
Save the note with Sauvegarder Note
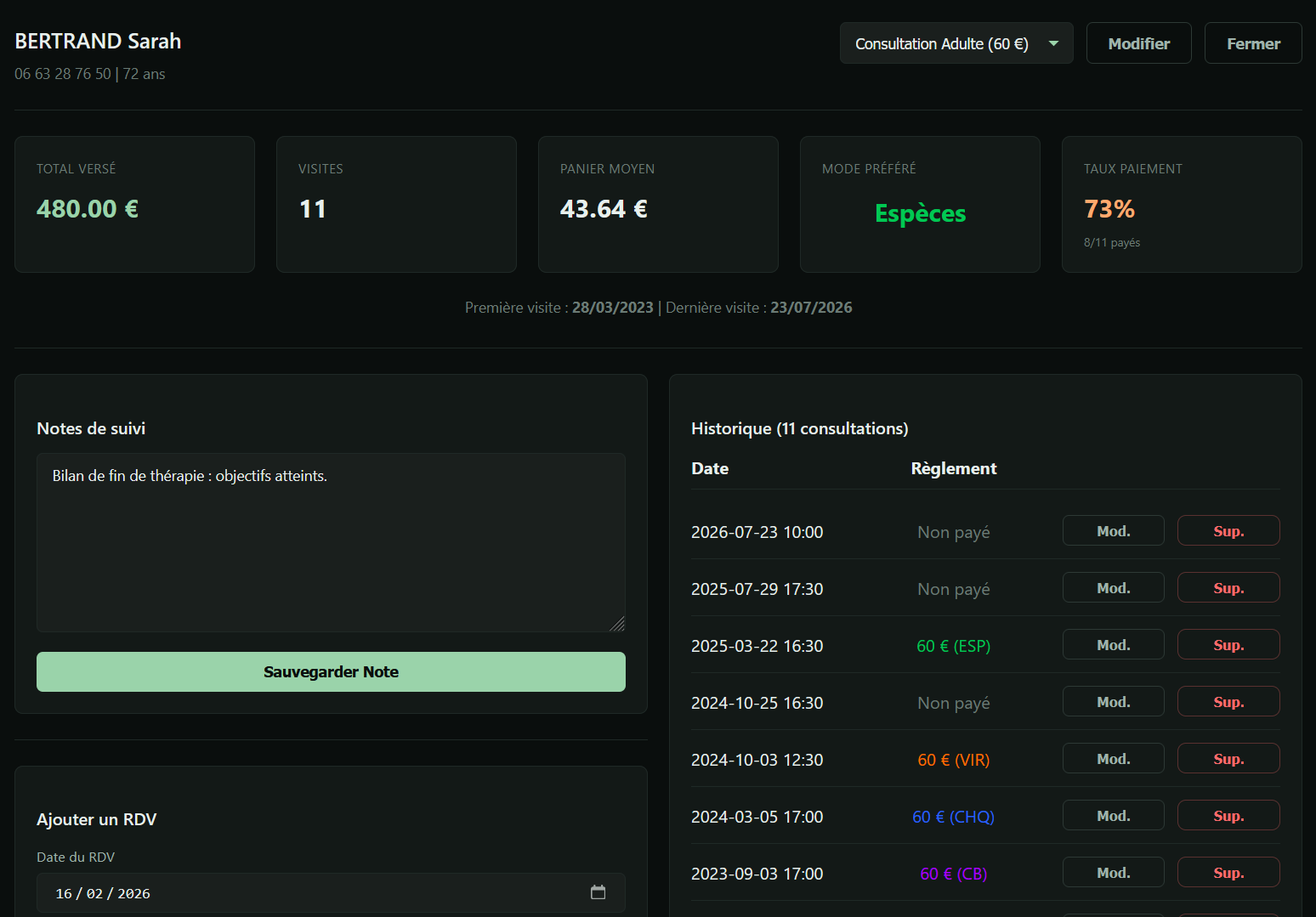coord(331,672)
